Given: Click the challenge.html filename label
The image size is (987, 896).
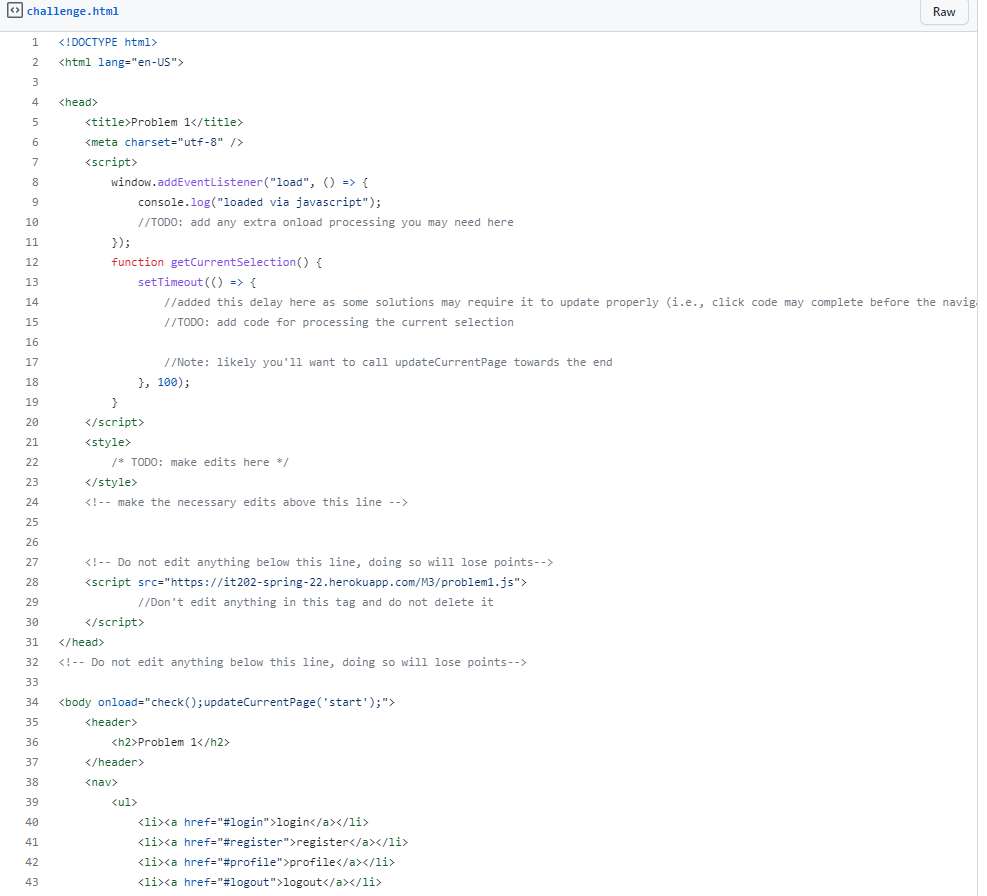Looking at the screenshot, I should [x=72, y=11].
